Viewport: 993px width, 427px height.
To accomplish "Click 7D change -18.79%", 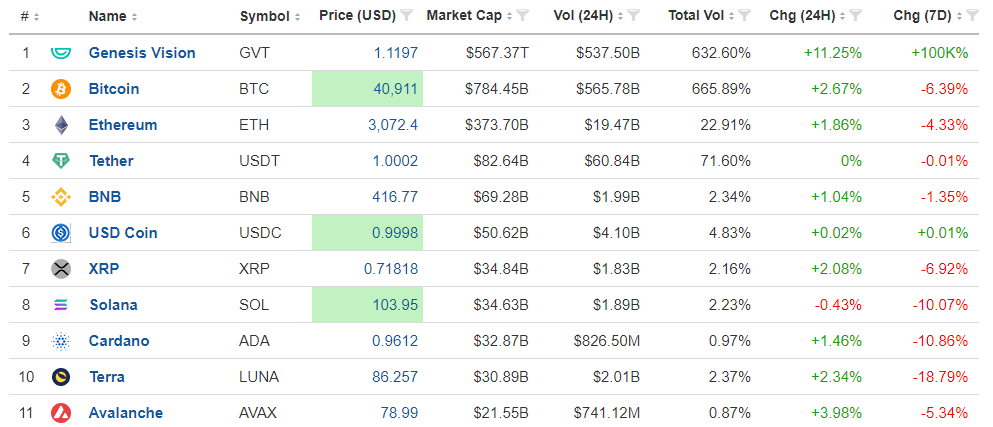I will [940, 378].
